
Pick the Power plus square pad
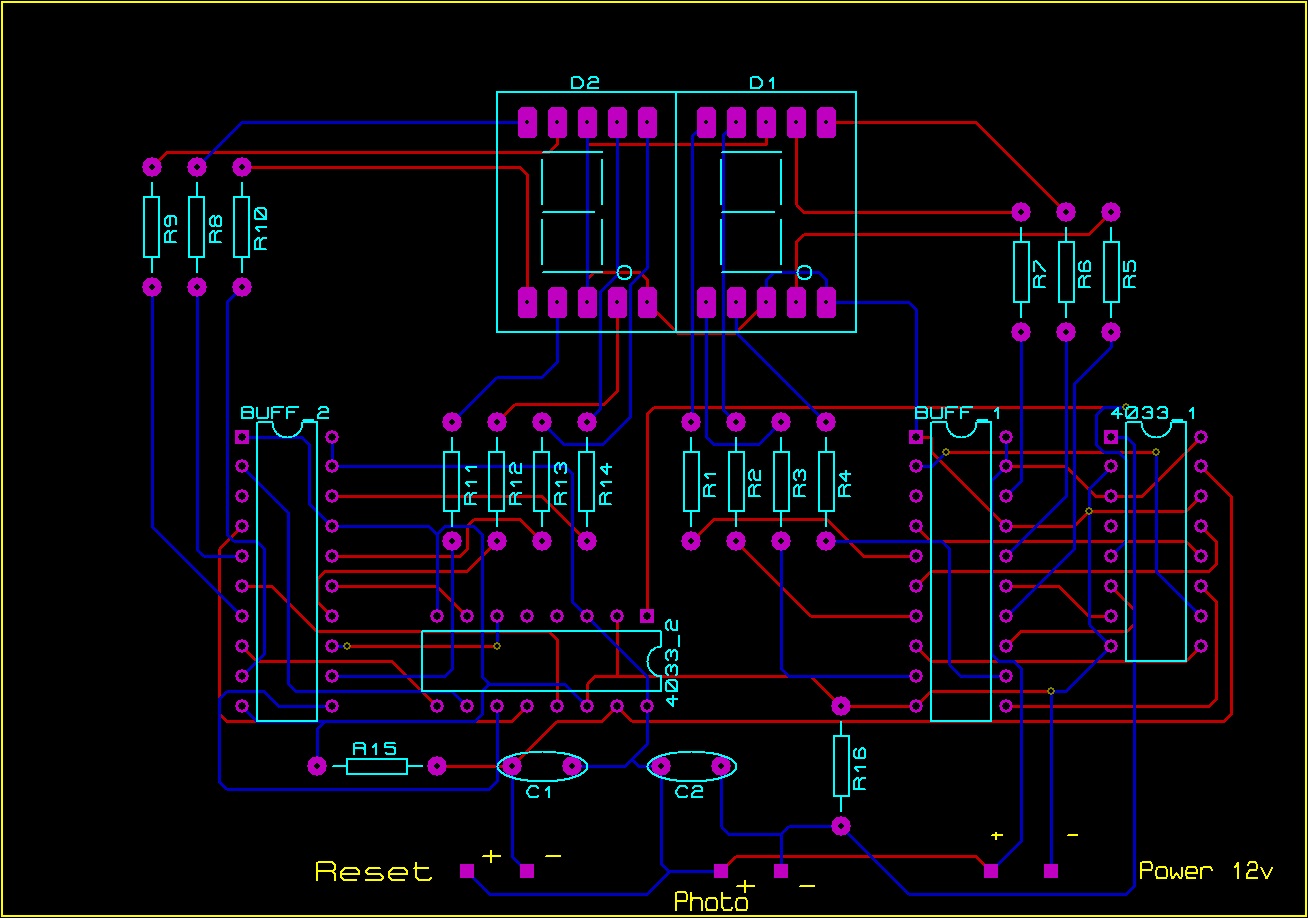coord(990,871)
